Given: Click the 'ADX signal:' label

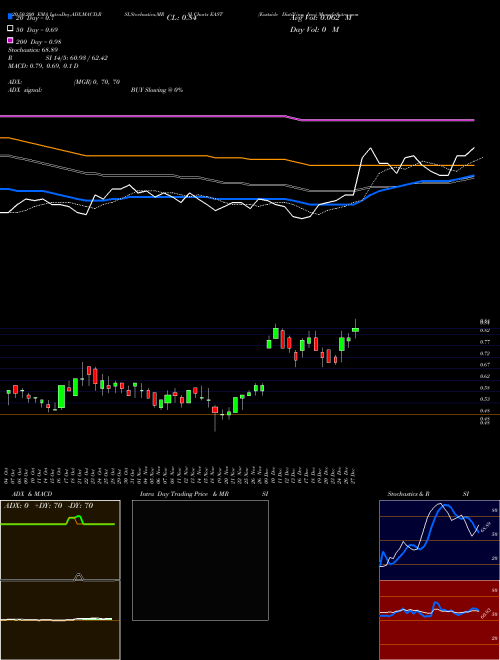Looking at the screenshot, I should (x=25, y=90).
